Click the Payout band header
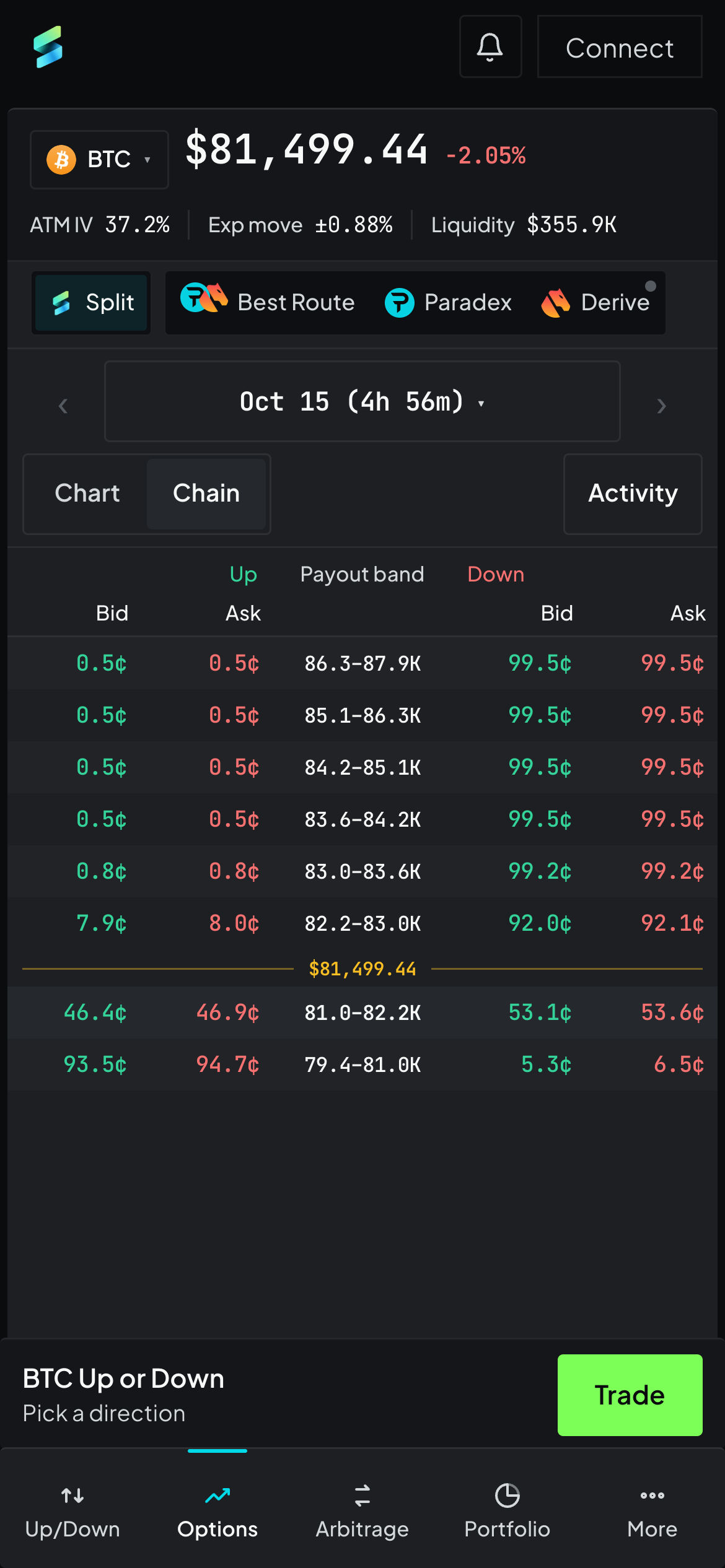The image size is (725, 1568). click(x=362, y=574)
